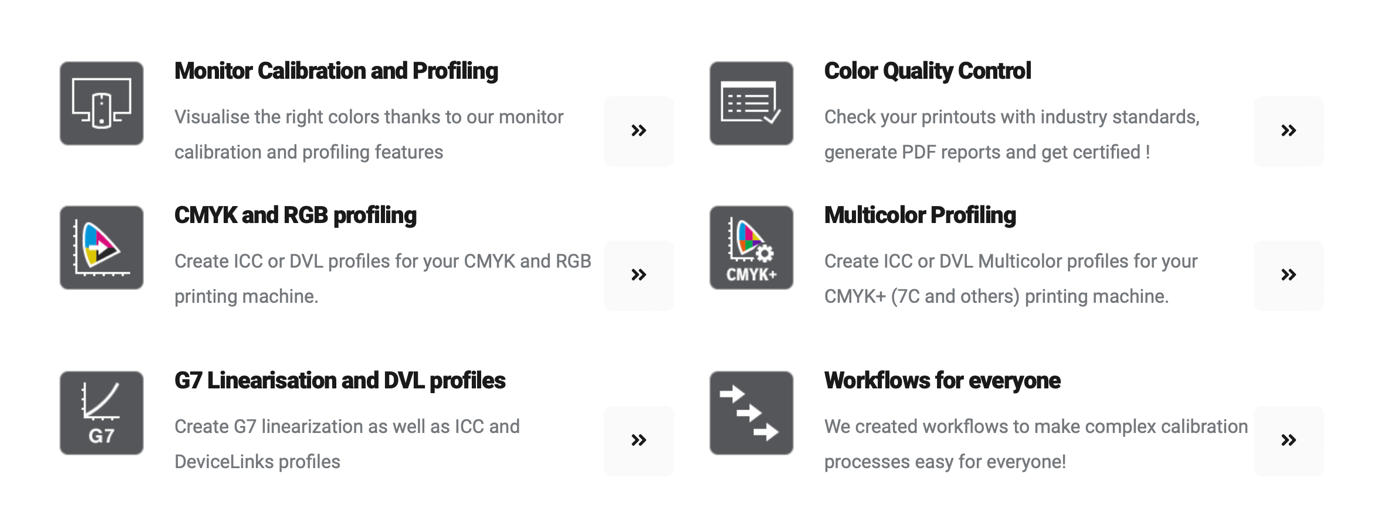Visit the Workflows for everyone heading

pyautogui.click(x=942, y=380)
